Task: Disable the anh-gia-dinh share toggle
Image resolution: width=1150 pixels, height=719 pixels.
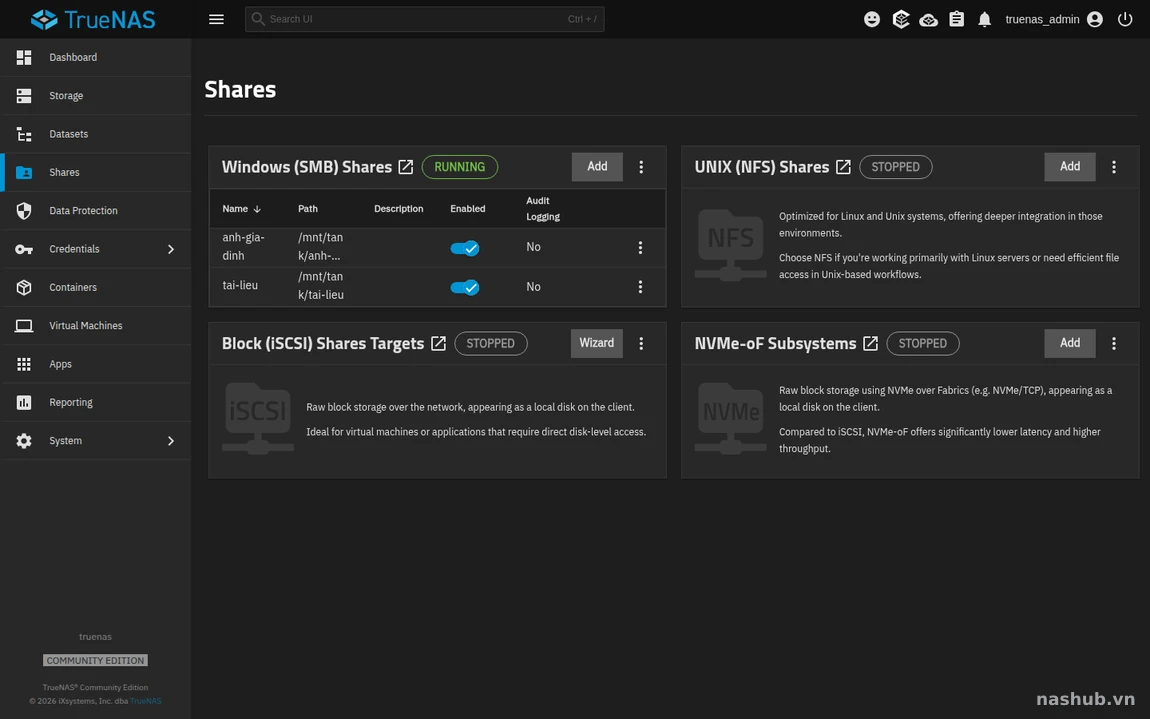Action: click(465, 248)
